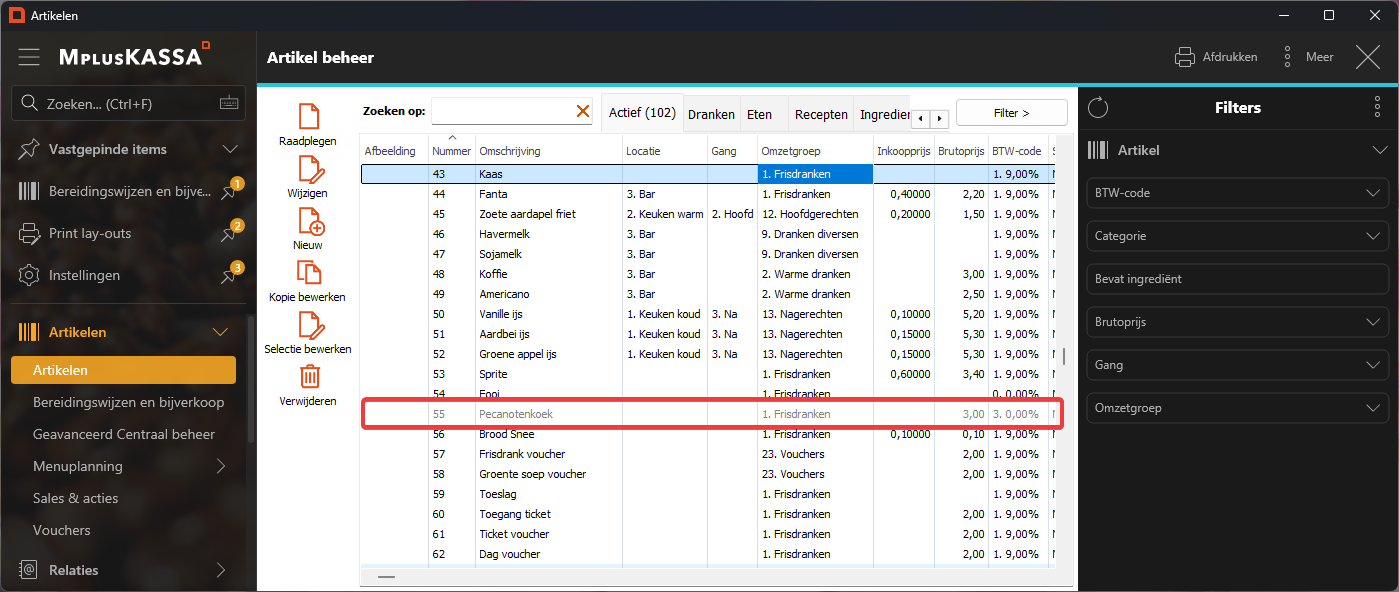Focus the sidebar Zoeken... (Ctrl+F) box
Image resolution: width=1399 pixels, height=592 pixels.
click(x=130, y=103)
